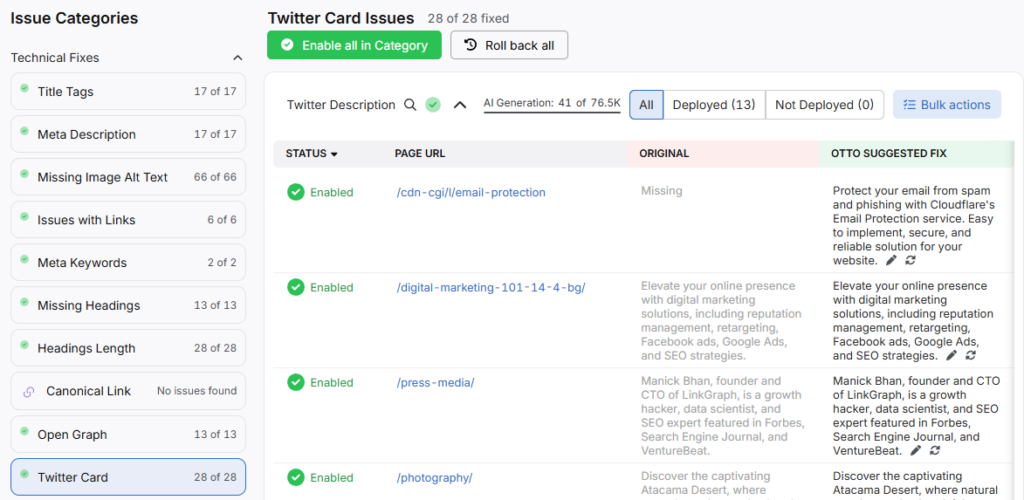This screenshot has width=1024, height=500.
Task: Regenerate the email-protection suggestion with refresh icon
Action: tap(910, 260)
